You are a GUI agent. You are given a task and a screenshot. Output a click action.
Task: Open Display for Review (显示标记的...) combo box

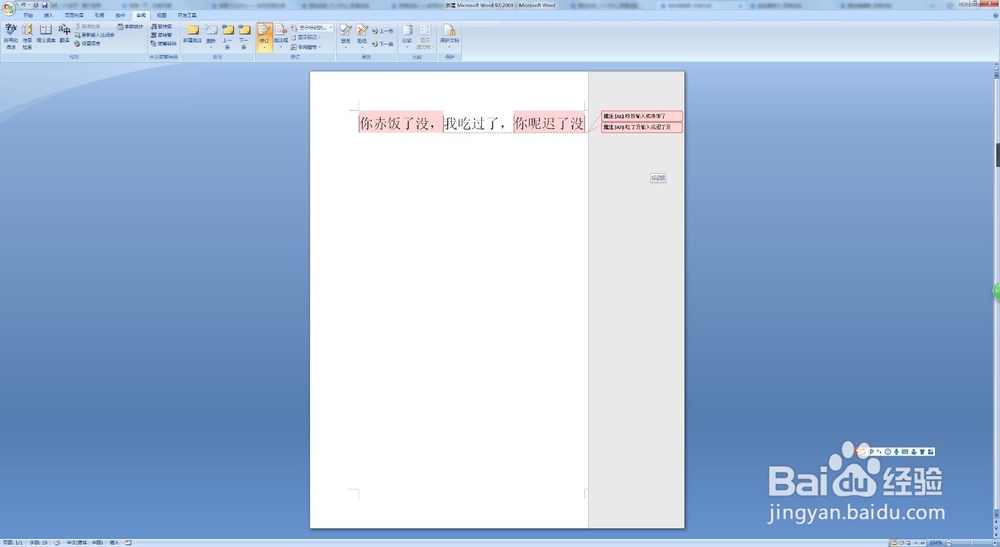click(316, 27)
